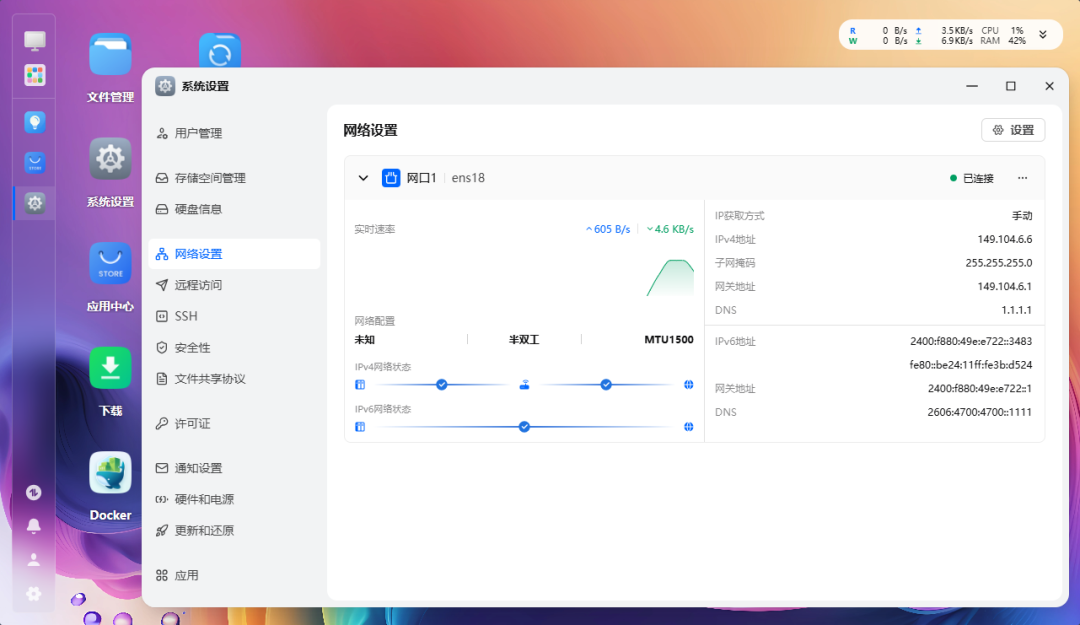This screenshot has width=1080, height=625.
Task: Open the 文件管理 desktop icon
Action: pos(110,54)
